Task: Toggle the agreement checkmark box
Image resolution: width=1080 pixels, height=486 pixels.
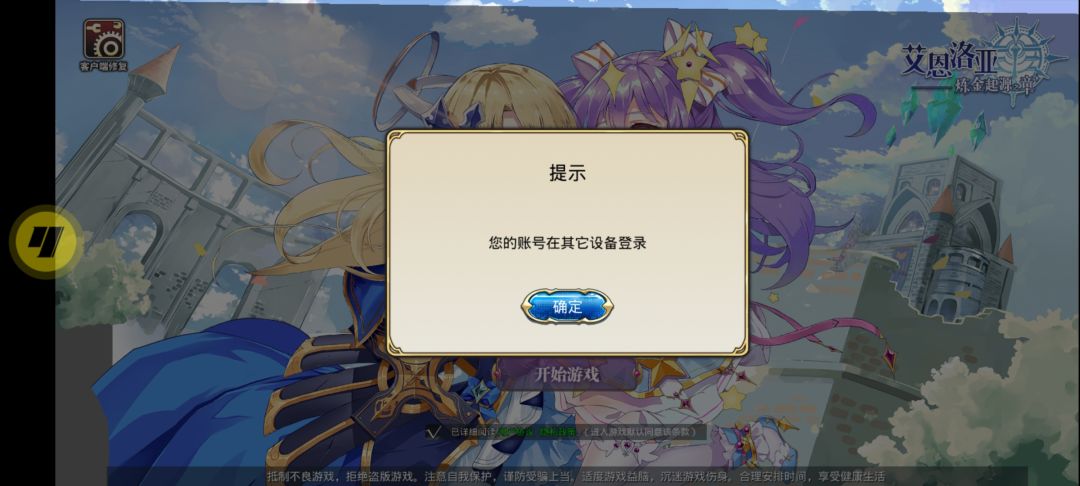Action: [434, 432]
